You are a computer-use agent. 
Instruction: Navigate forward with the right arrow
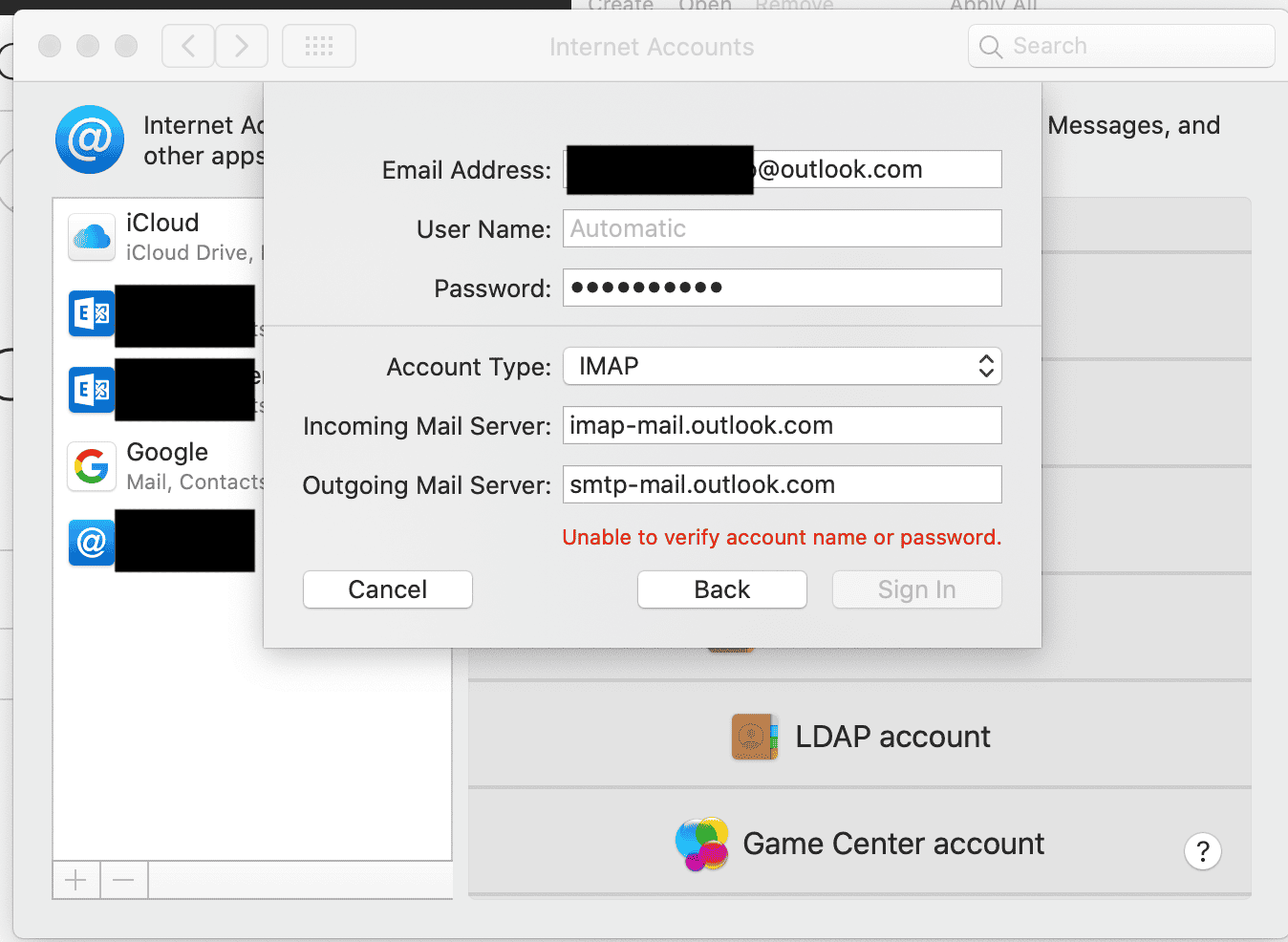(x=242, y=45)
